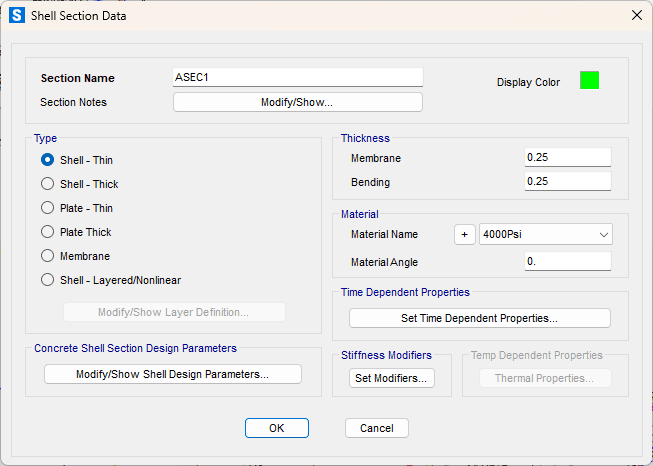Choose the Plate - Thin type
The image size is (653, 466).
(x=47, y=208)
